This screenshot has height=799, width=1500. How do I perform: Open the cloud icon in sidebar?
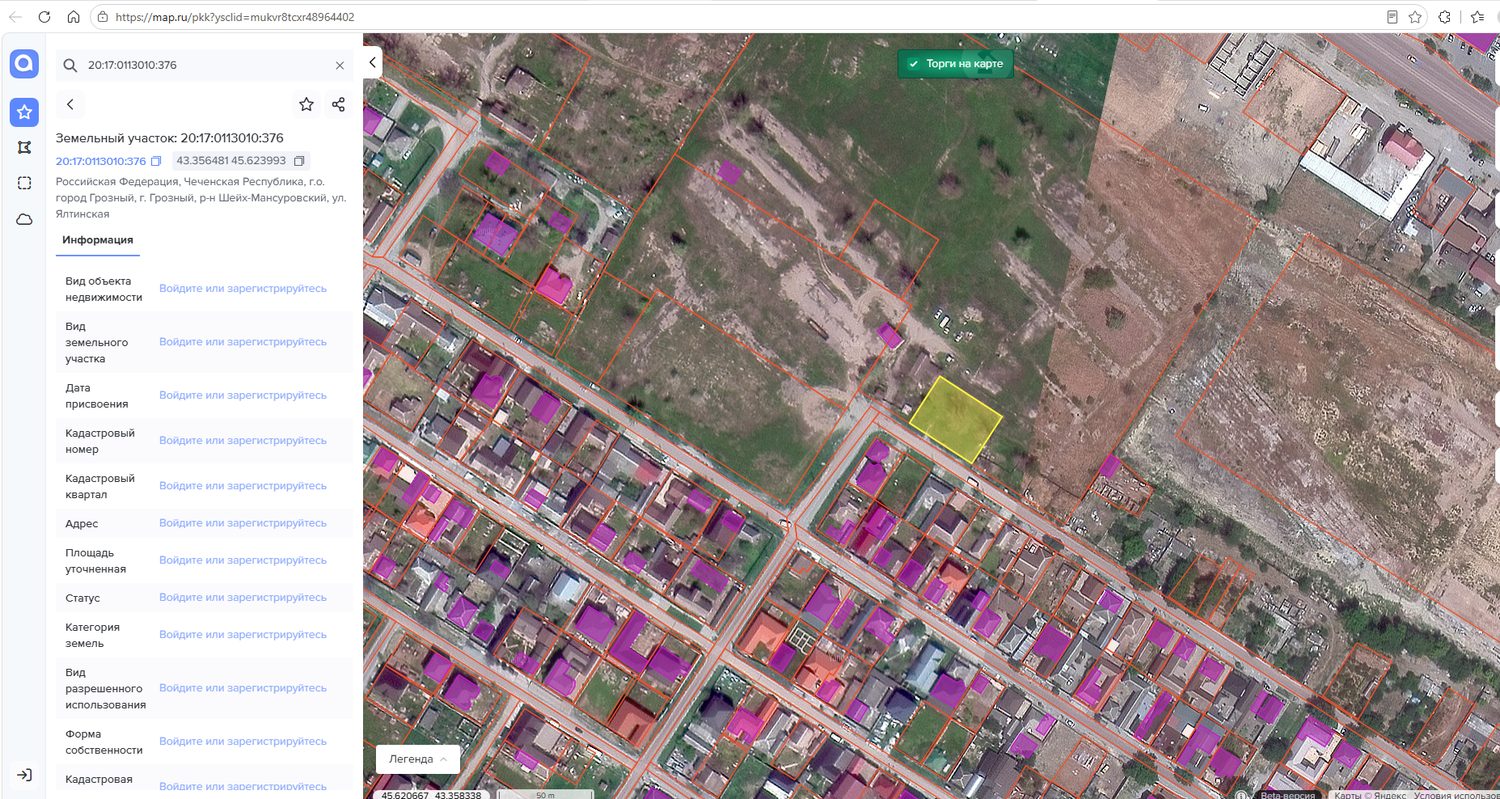coord(24,220)
